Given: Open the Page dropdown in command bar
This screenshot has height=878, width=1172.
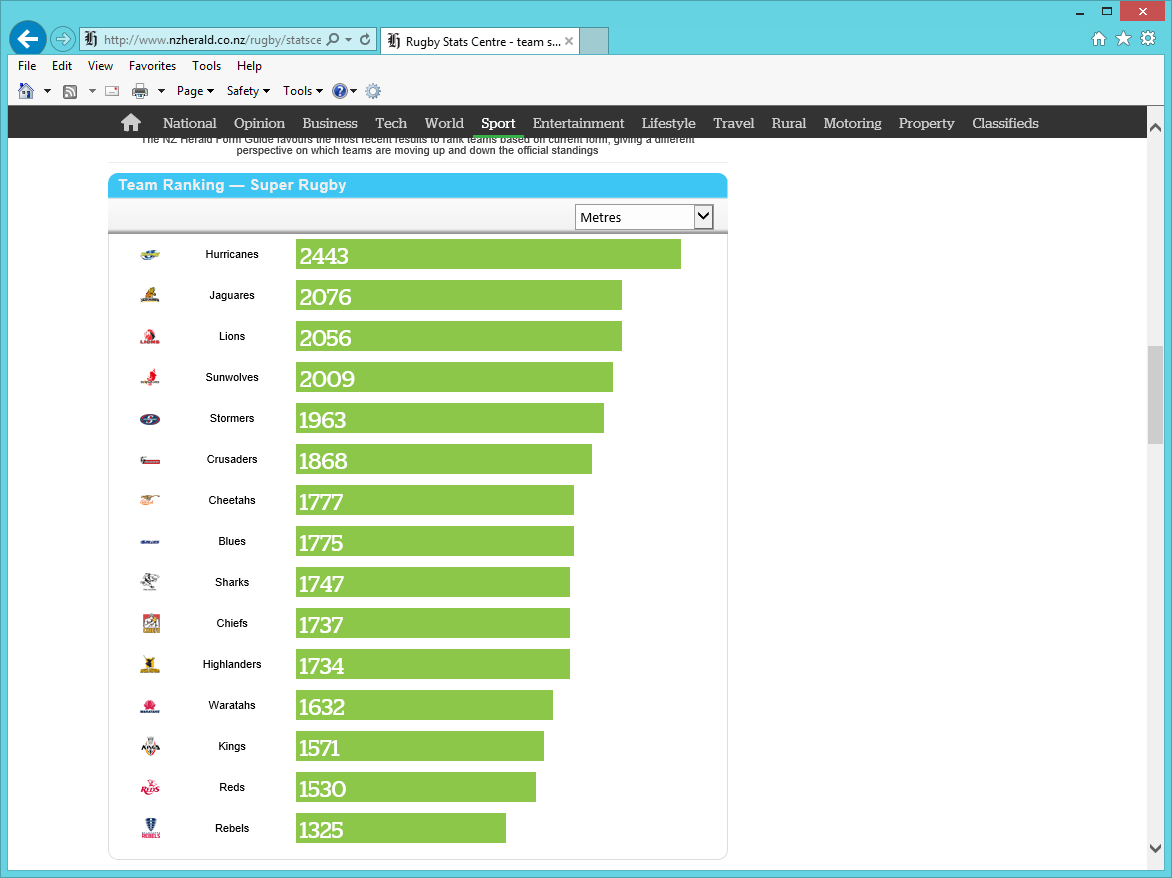Looking at the screenshot, I should [195, 91].
